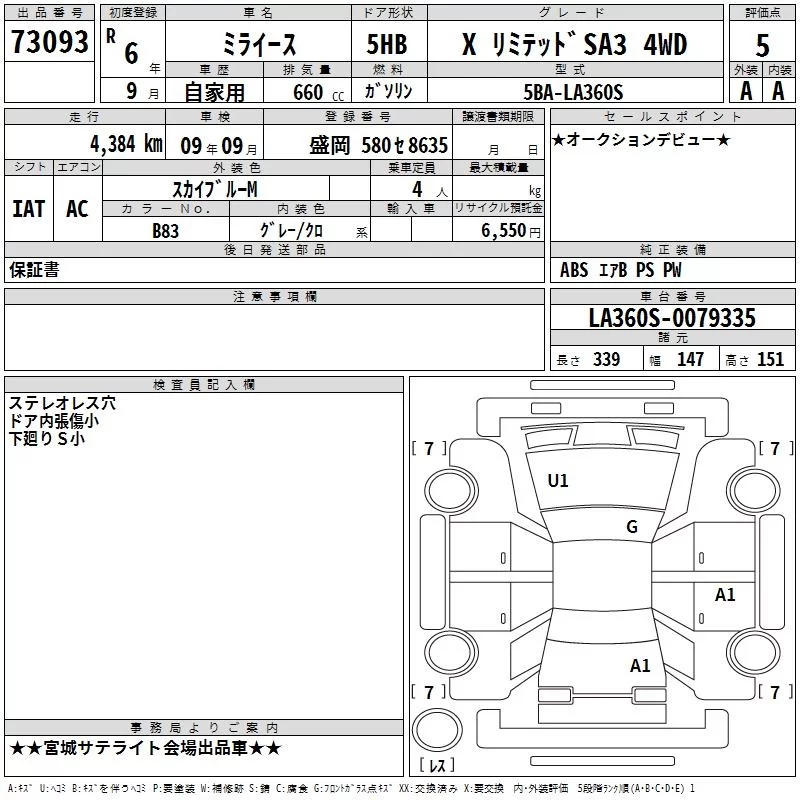The height and width of the screenshot is (800, 800).
Task: Click the U1 dent mark on the hood
Action: pos(557,481)
